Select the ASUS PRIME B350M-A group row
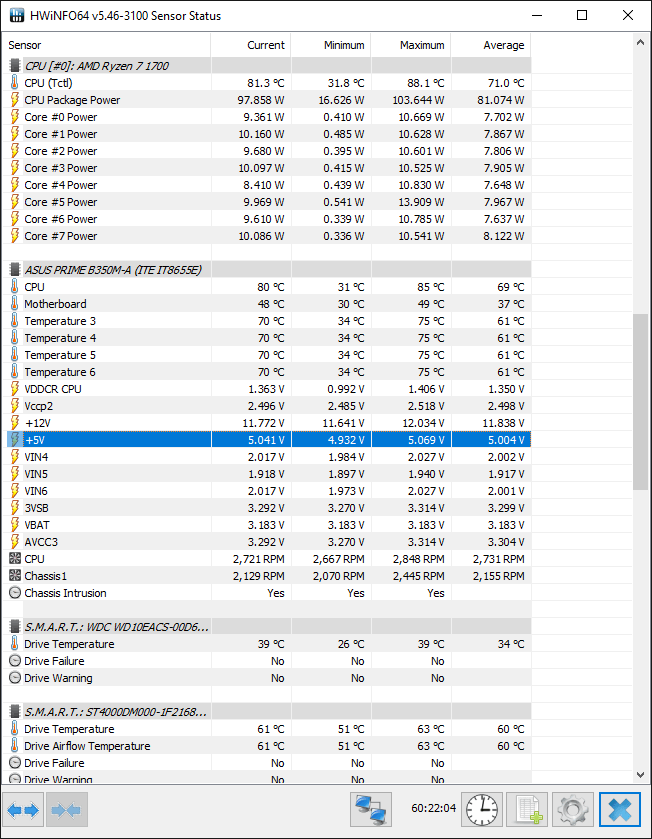 [266, 270]
